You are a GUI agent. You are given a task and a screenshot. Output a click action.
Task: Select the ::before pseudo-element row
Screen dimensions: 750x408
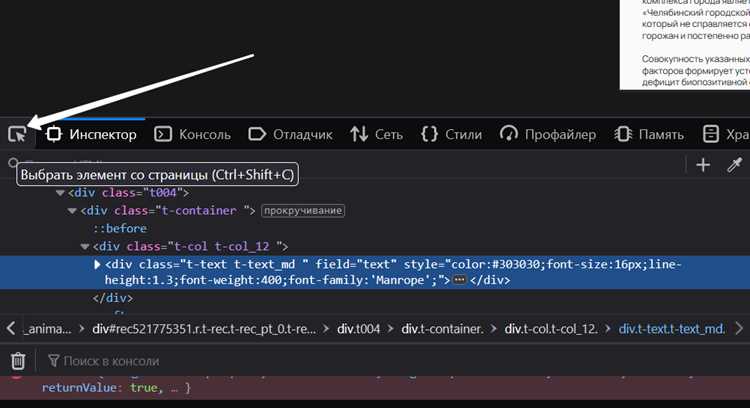(x=120, y=229)
